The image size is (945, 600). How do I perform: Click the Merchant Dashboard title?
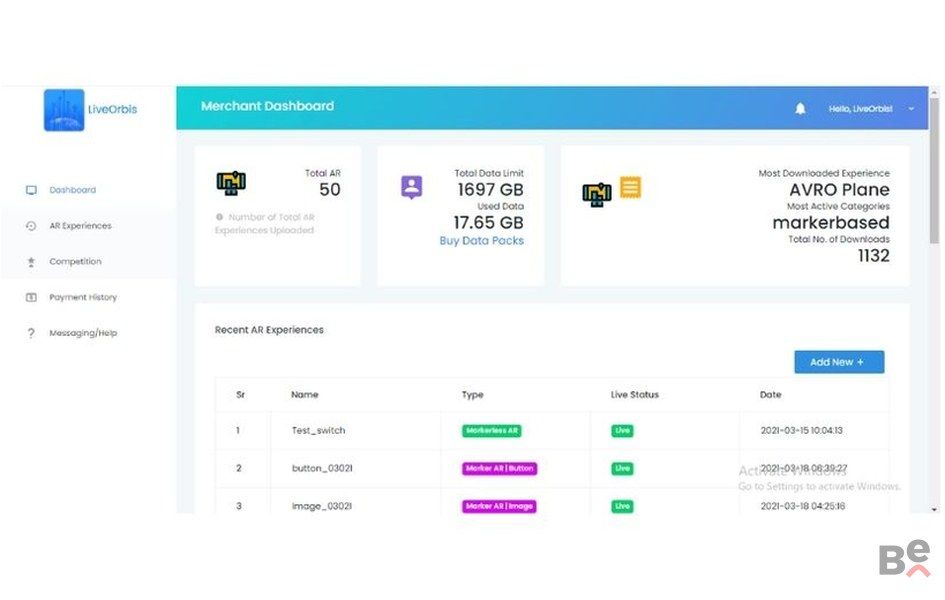268,106
